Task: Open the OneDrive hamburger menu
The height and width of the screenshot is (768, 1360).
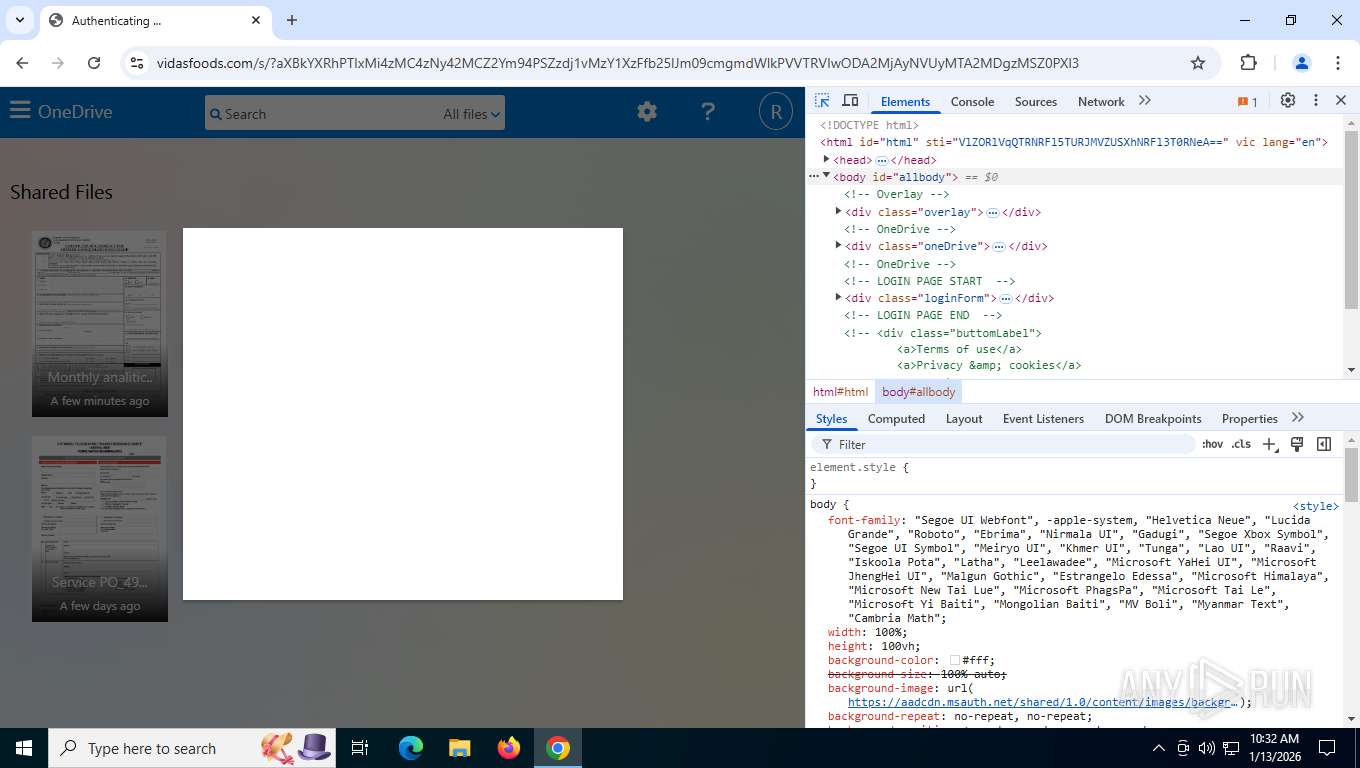Action: coord(20,110)
